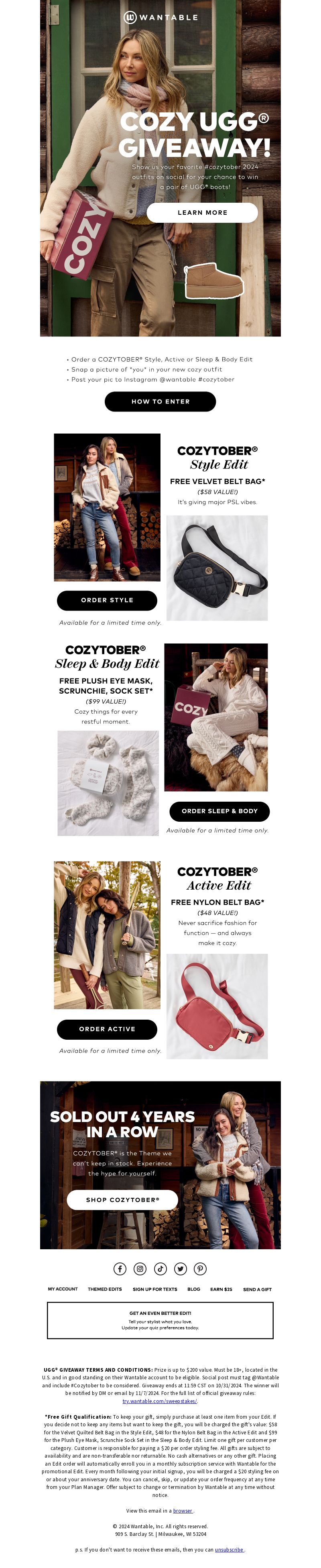Viewport: 321px width, 1568px height.
Task: Open the Twitter social icon
Action: (x=180, y=1269)
